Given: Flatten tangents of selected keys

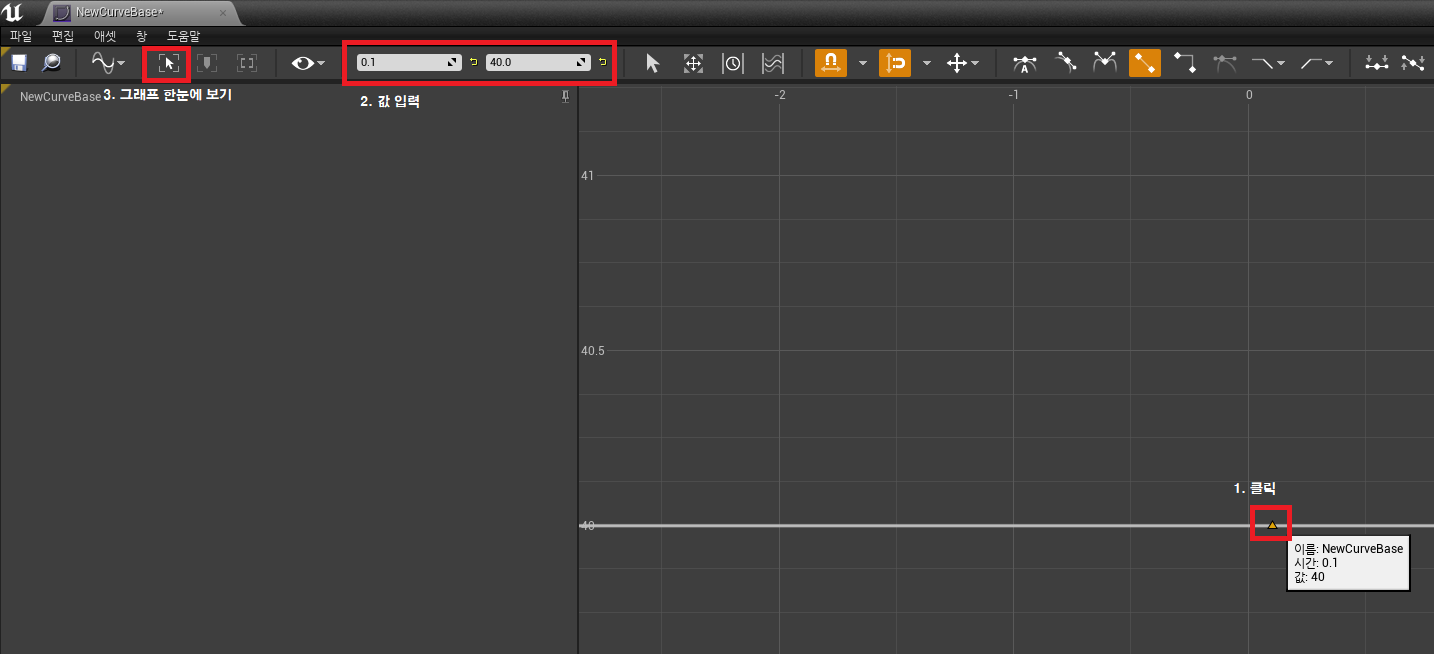Looking at the screenshot, I should click(x=1378, y=63).
